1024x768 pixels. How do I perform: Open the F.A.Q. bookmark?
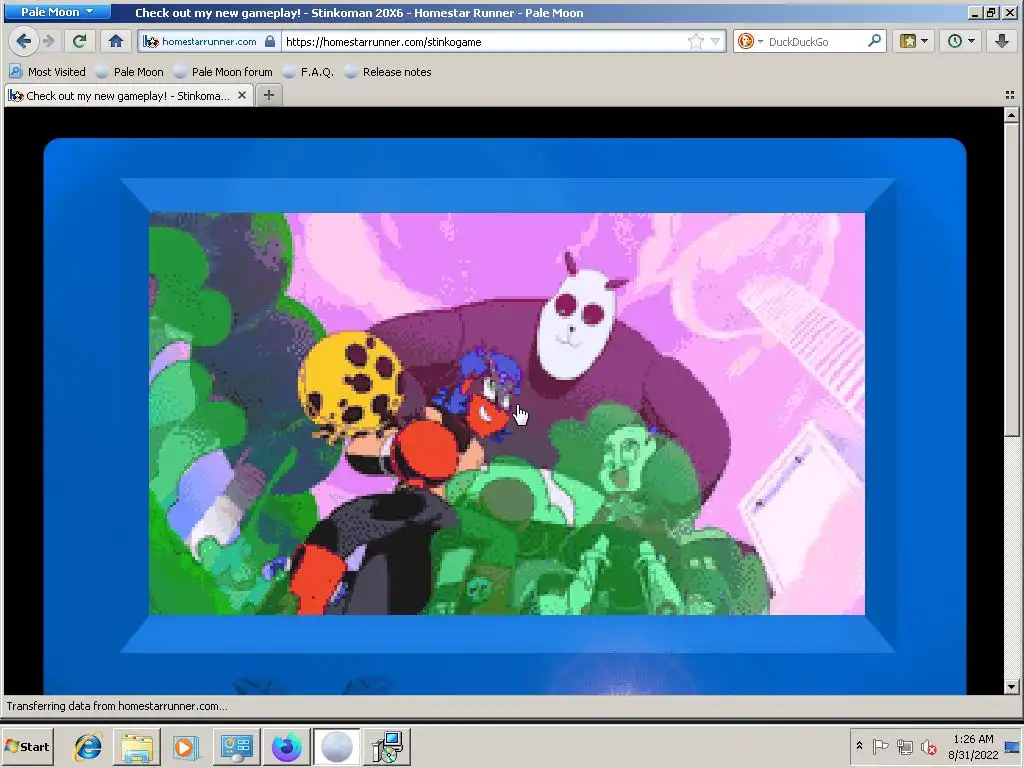click(x=308, y=72)
